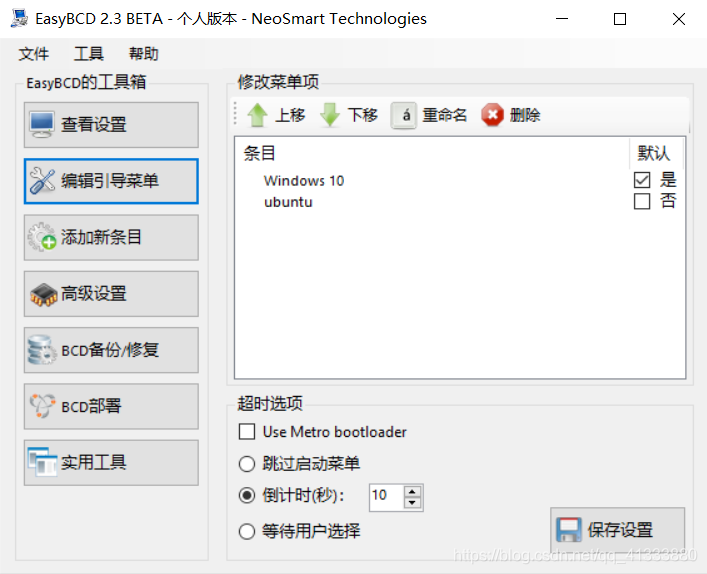This screenshot has height=574, width=707.
Task: Select 编辑引导菜单 with the wrench icon
Action: pyautogui.click(x=111, y=181)
